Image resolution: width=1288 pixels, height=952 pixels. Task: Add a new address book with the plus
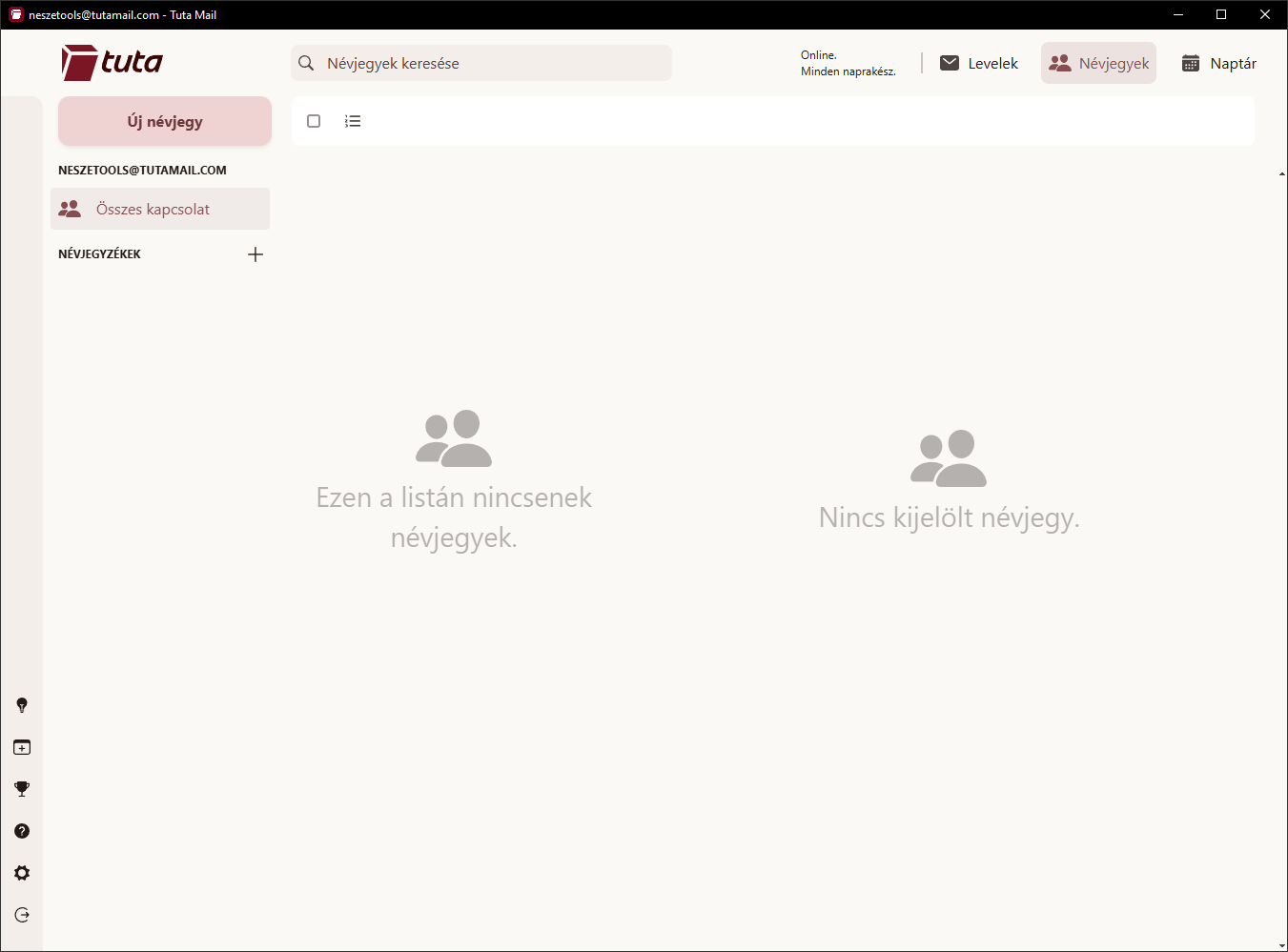tap(255, 253)
